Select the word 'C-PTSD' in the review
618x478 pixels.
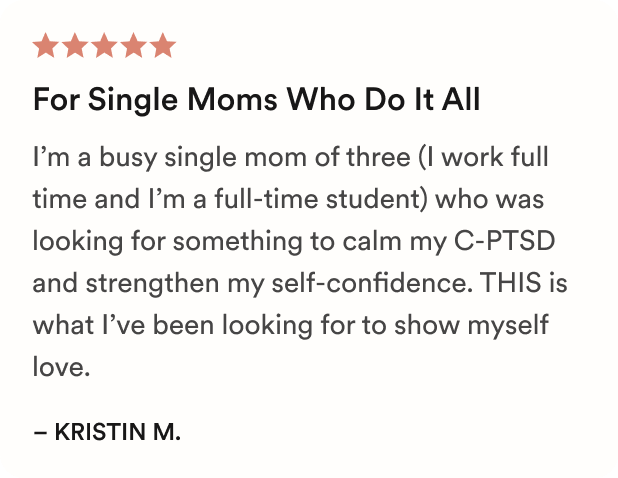click(504, 240)
